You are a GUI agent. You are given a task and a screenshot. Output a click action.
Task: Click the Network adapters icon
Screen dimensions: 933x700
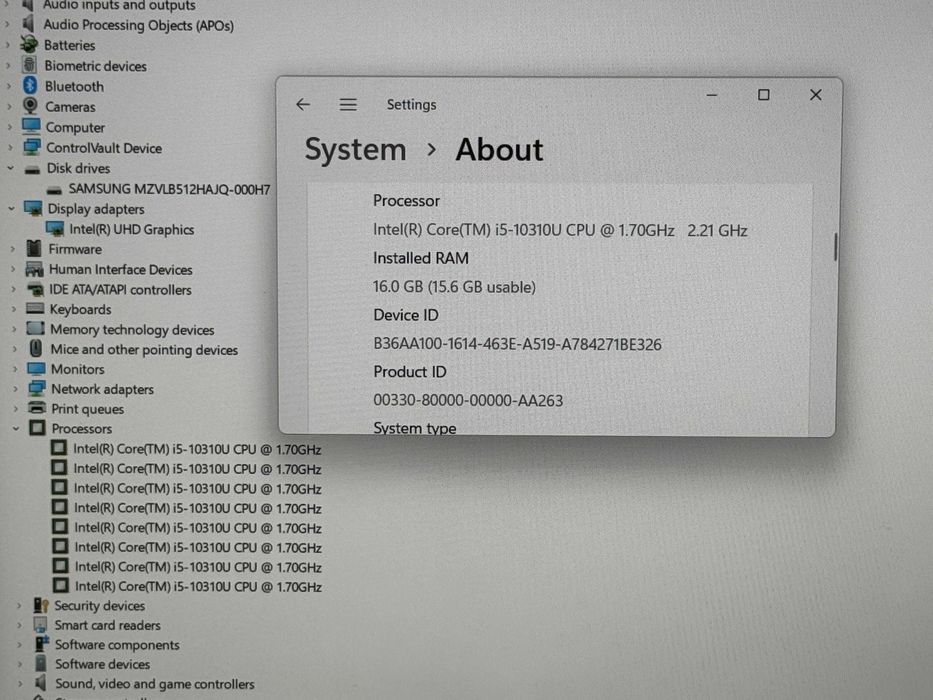pyautogui.click(x=37, y=388)
